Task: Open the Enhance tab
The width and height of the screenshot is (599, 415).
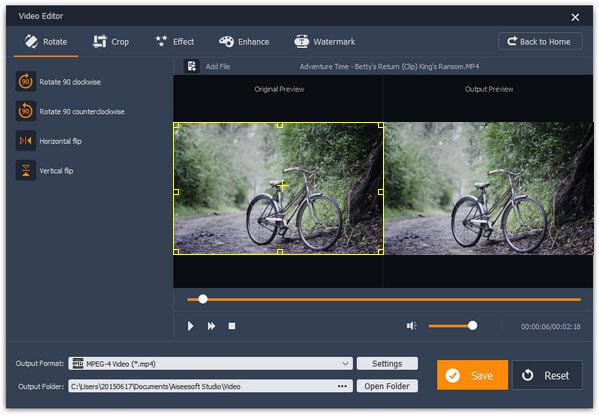Action: (244, 42)
